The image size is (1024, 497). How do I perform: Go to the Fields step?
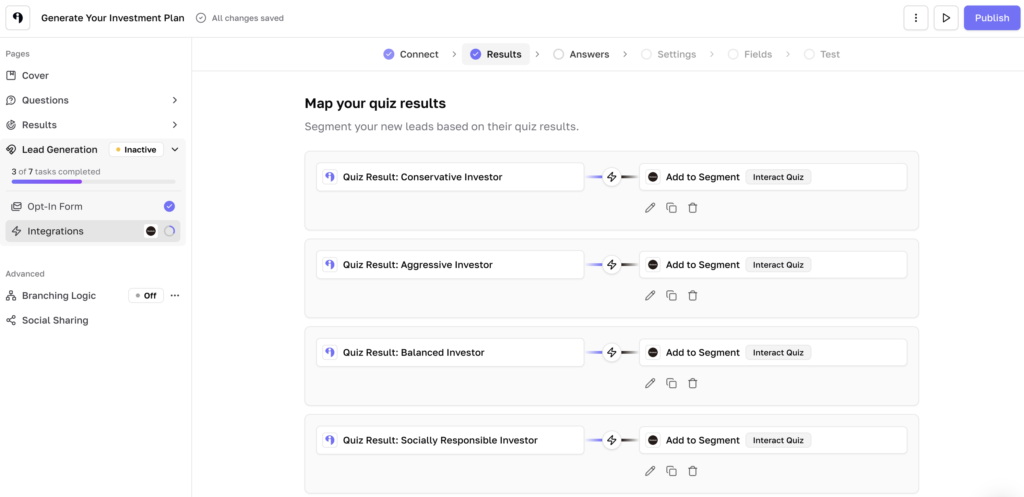(750, 54)
